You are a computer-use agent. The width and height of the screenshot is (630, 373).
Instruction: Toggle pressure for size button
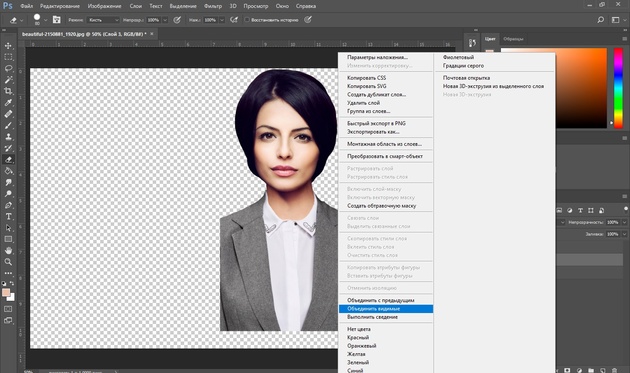click(308, 20)
